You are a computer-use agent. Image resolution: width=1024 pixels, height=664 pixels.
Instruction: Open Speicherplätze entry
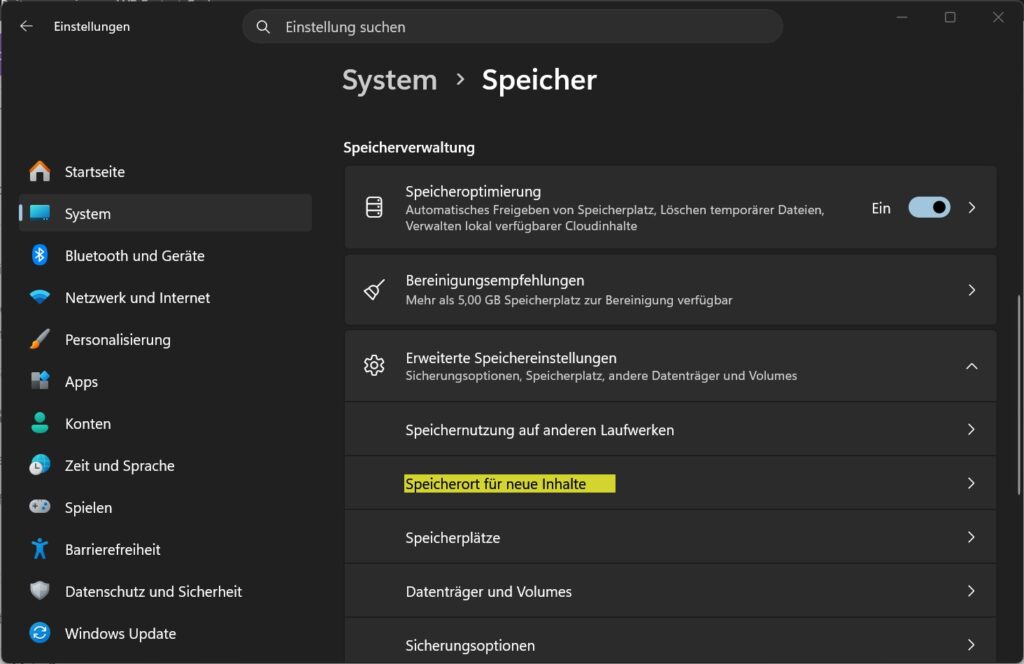(x=671, y=537)
